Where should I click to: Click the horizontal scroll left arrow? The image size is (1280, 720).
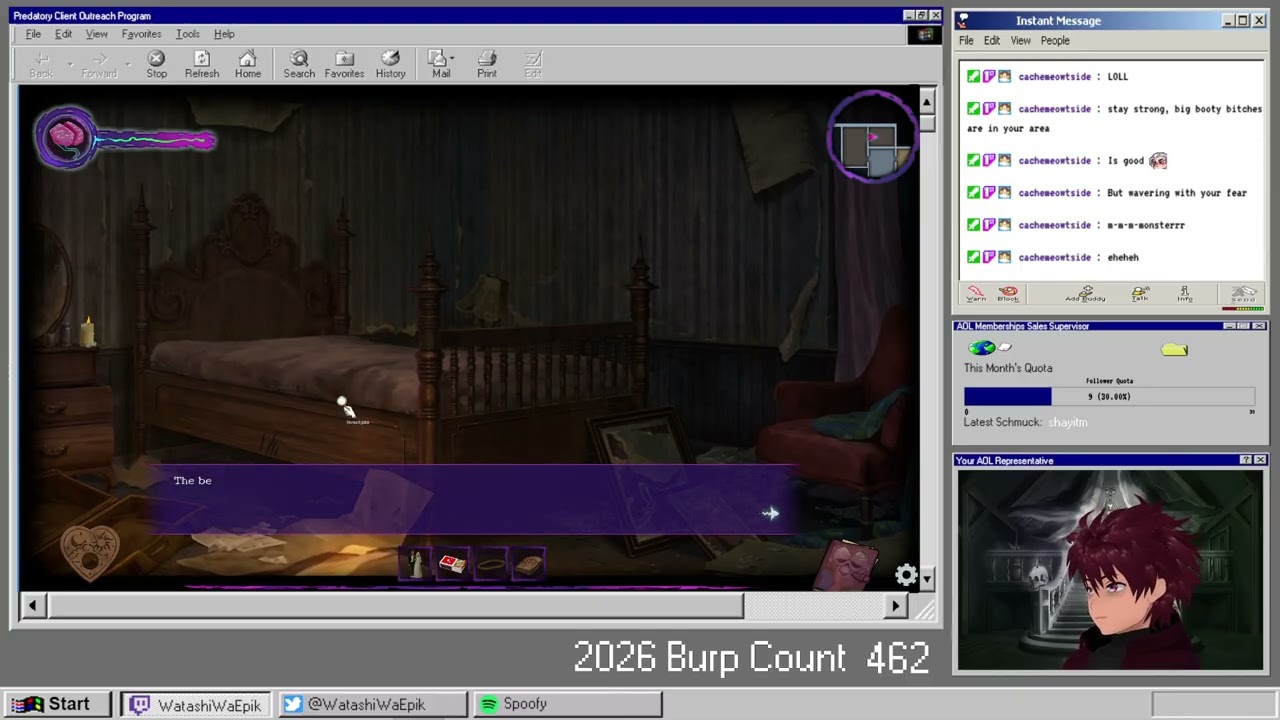(x=32, y=606)
